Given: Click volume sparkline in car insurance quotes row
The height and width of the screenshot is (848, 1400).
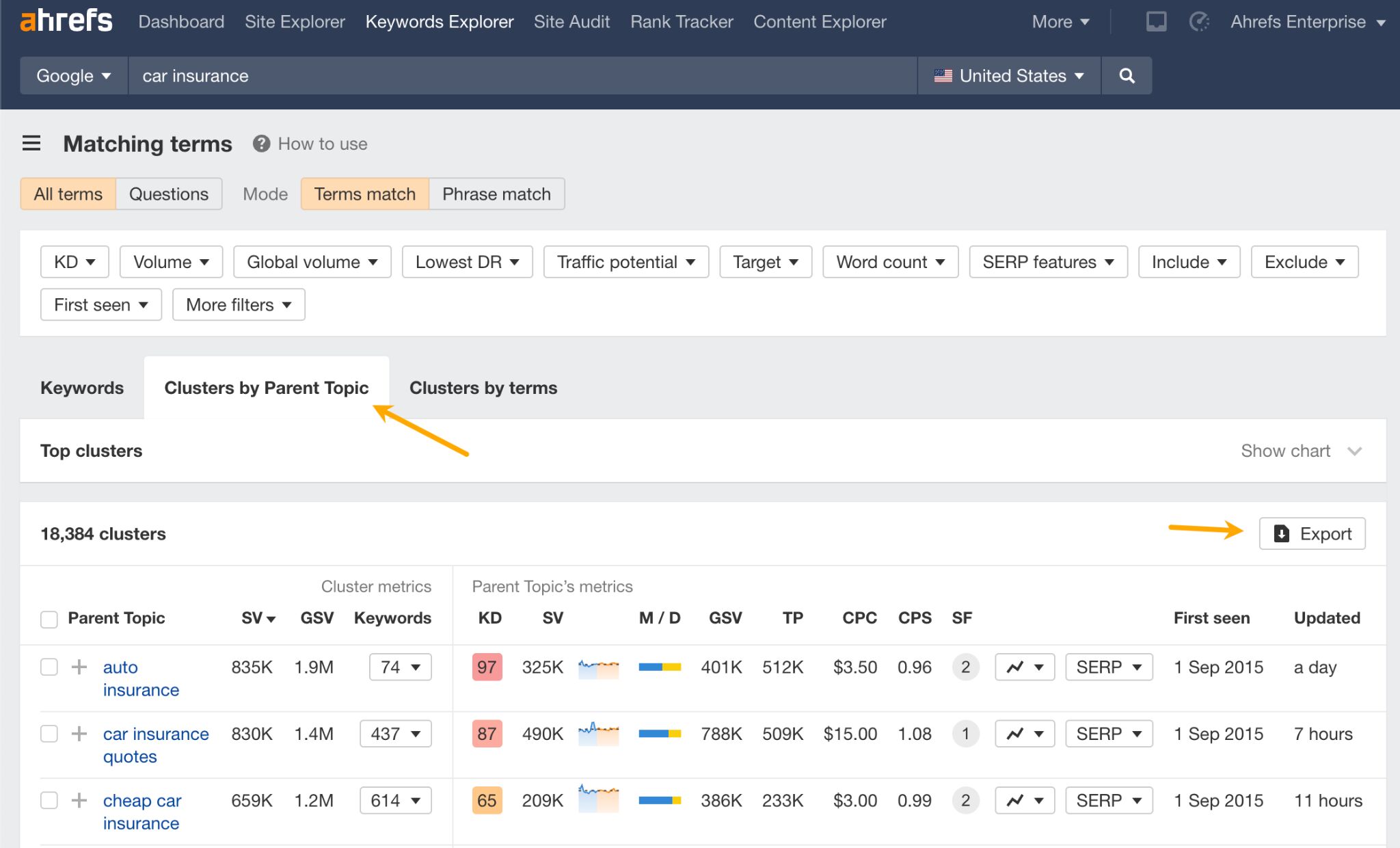Looking at the screenshot, I should pyautogui.click(x=598, y=734).
